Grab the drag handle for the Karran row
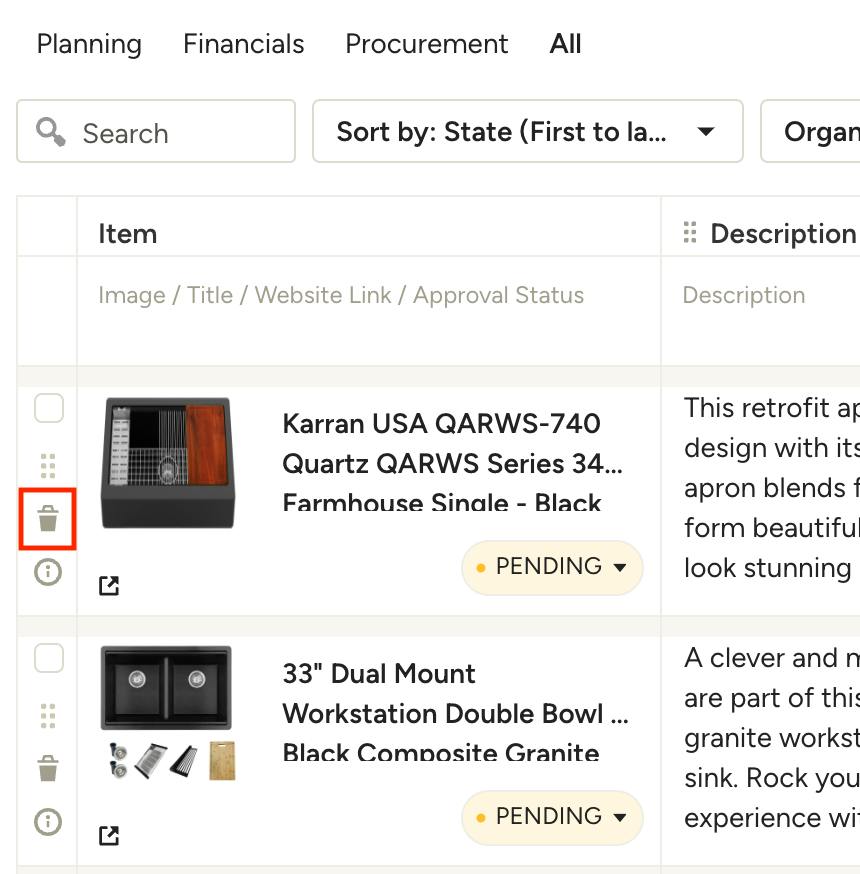 click(x=48, y=466)
